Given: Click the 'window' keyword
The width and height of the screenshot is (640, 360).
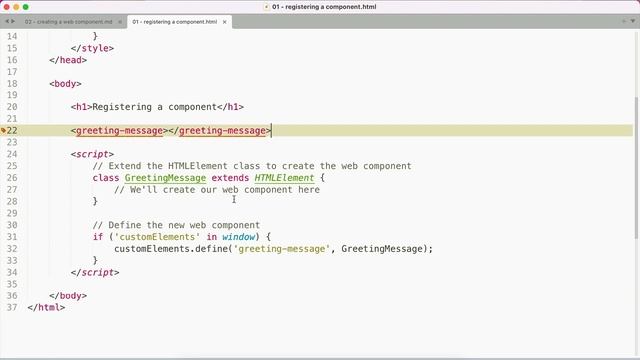Looking at the screenshot, I should [x=238, y=237].
